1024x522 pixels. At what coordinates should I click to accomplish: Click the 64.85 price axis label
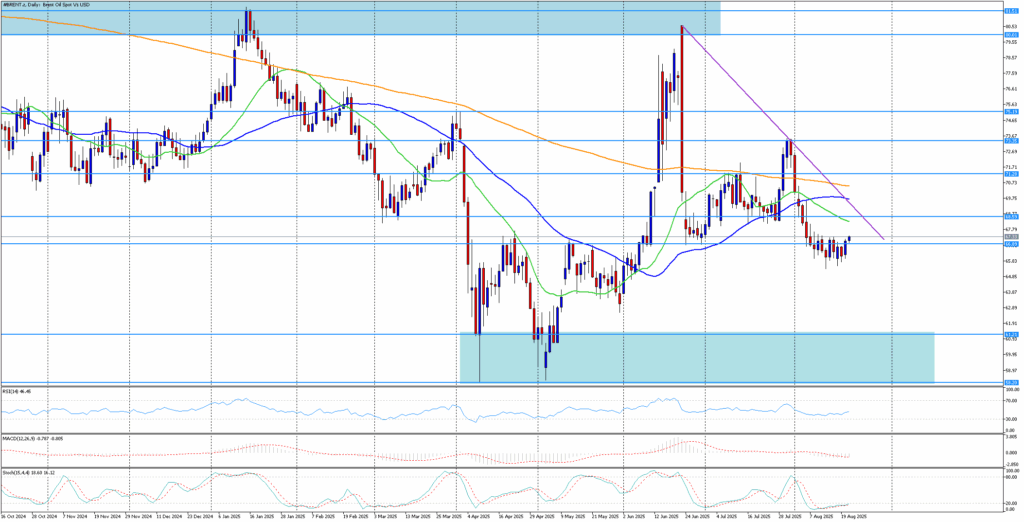coord(1011,276)
